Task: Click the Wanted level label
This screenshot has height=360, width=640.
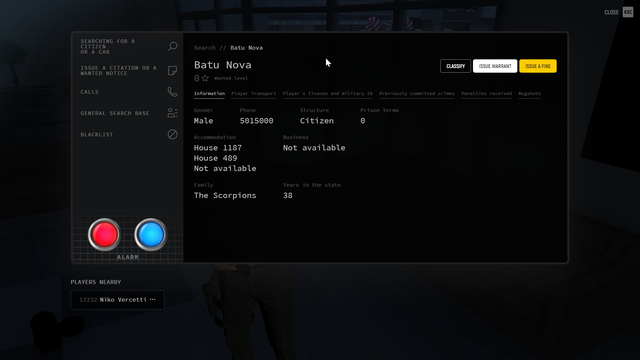Action: [x=231, y=78]
